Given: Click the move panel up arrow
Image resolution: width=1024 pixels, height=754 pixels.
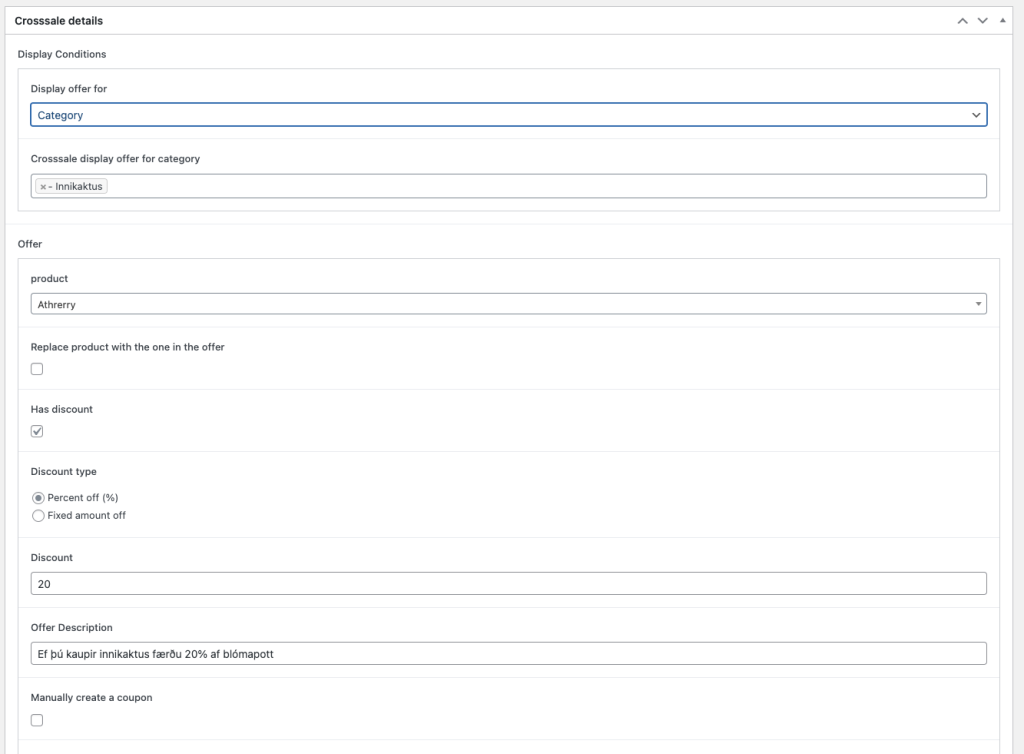Looking at the screenshot, I should point(962,21).
